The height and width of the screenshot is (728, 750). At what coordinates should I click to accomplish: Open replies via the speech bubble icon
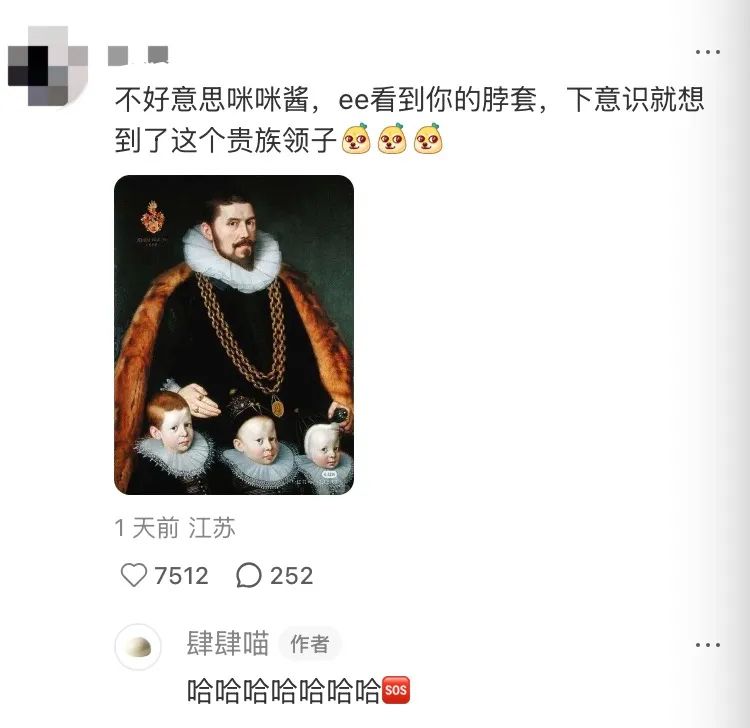249,575
